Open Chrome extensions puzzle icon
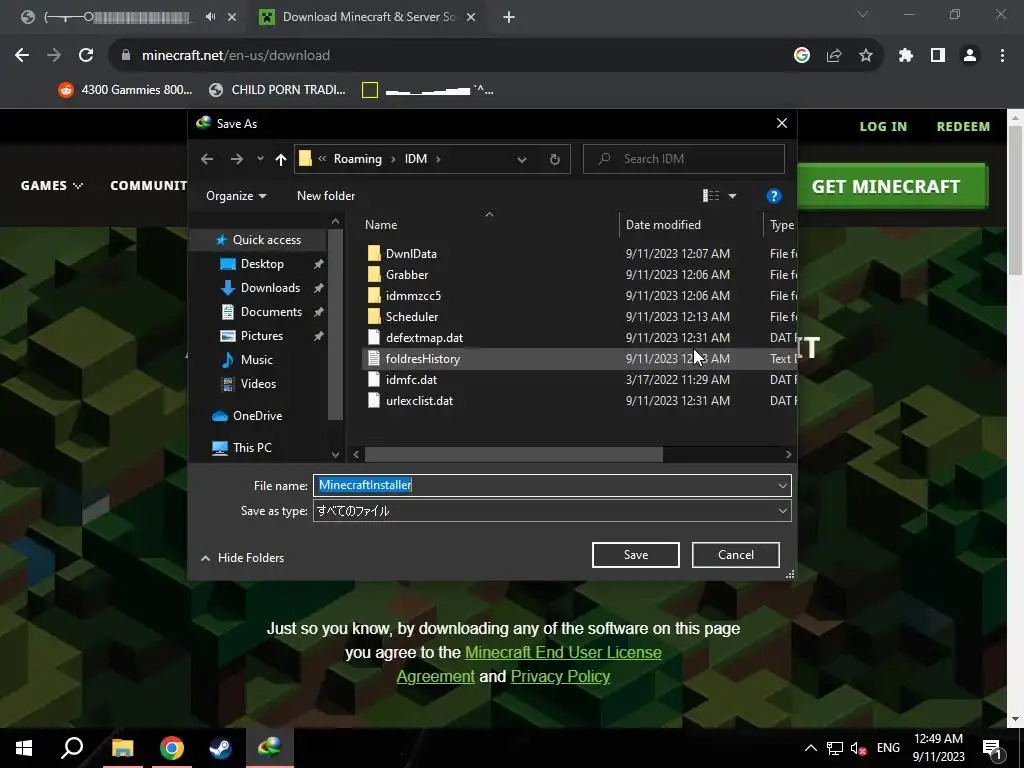This screenshot has width=1024, height=768. (905, 56)
